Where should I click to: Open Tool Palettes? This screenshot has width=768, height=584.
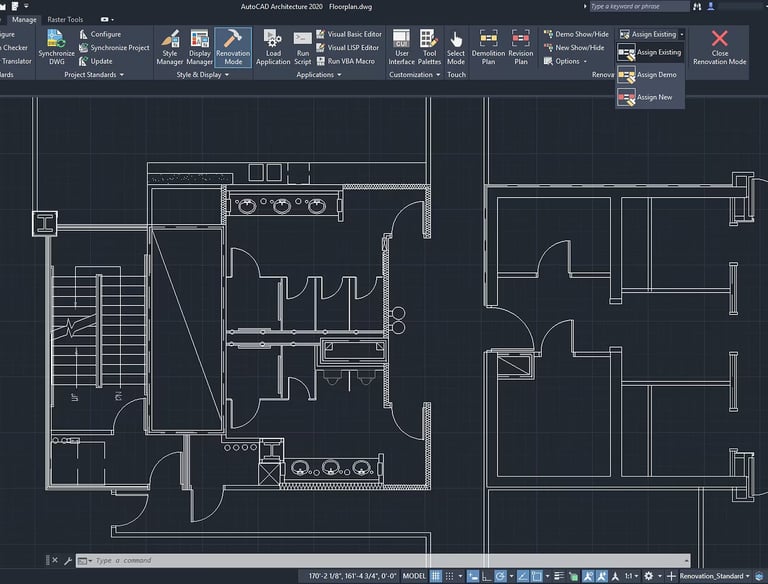click(429, 47)
